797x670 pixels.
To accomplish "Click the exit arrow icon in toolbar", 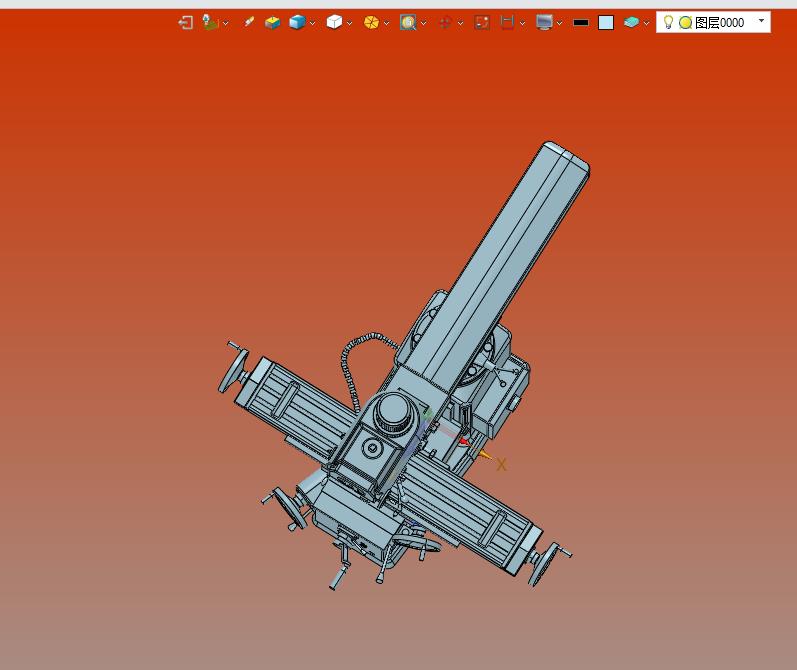I will point(186,23).
